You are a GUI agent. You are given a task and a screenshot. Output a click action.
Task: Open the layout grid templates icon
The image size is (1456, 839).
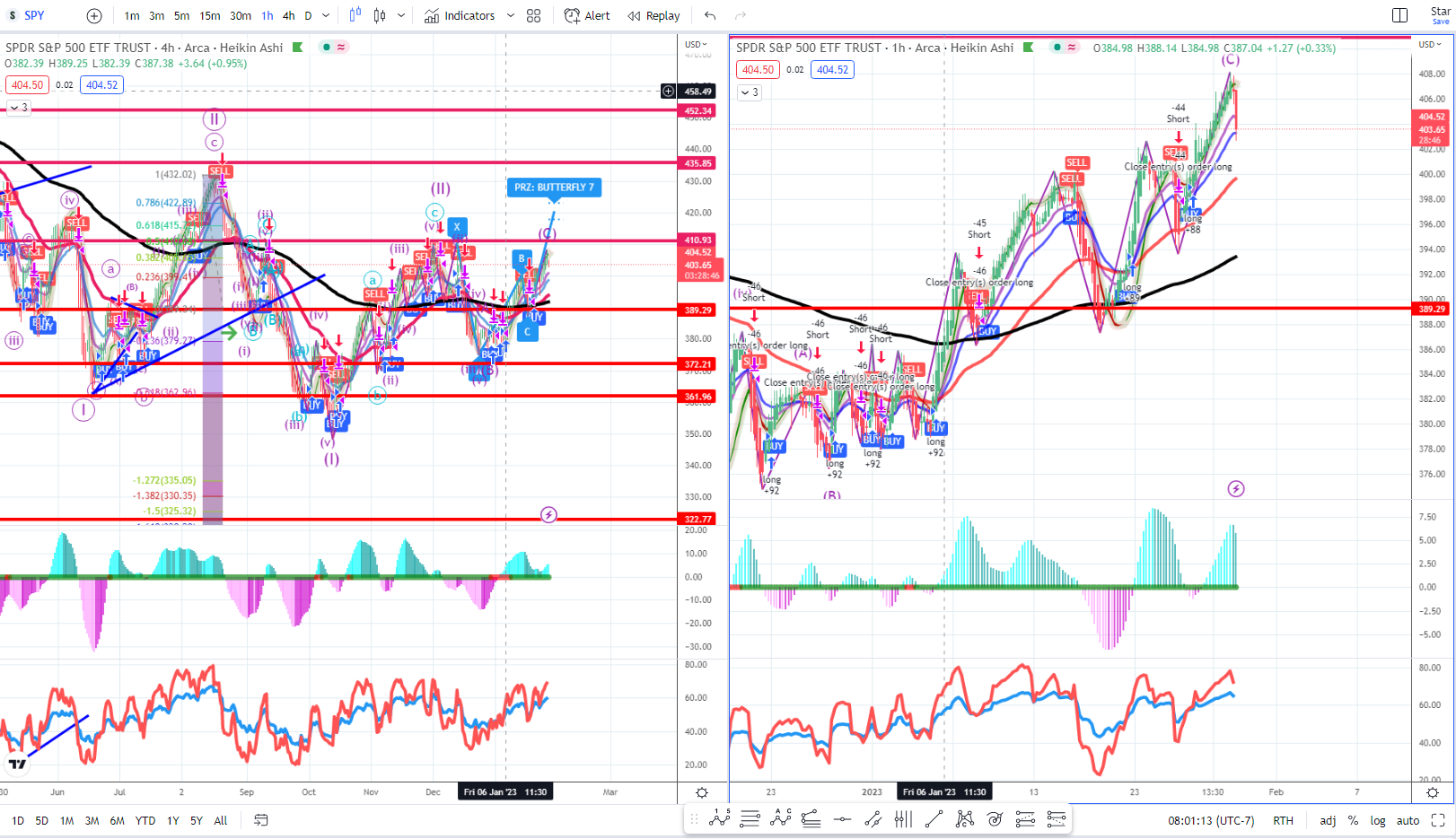click(534, 15)
